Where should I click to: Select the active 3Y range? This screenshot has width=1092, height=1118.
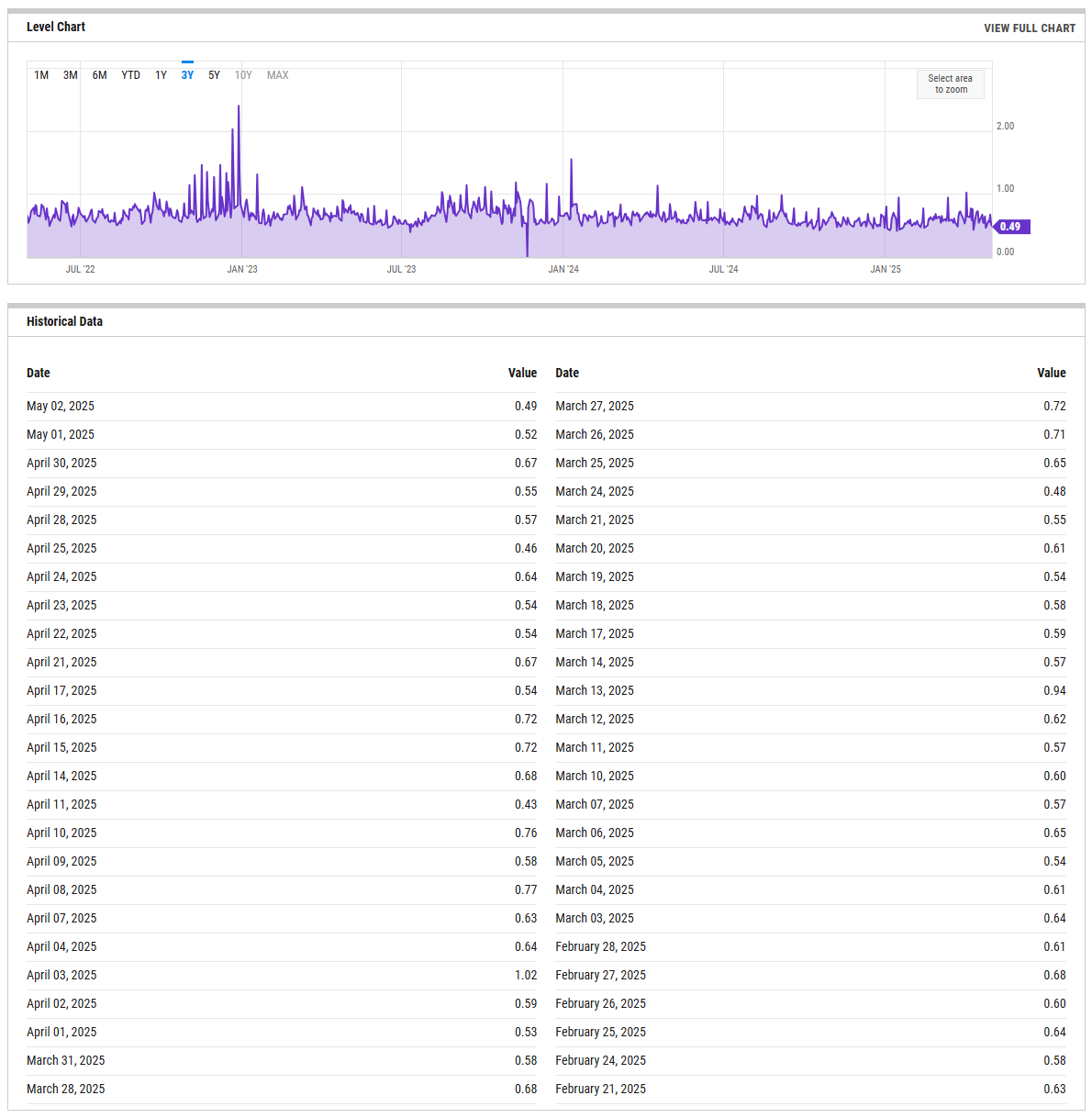[187, 75]
